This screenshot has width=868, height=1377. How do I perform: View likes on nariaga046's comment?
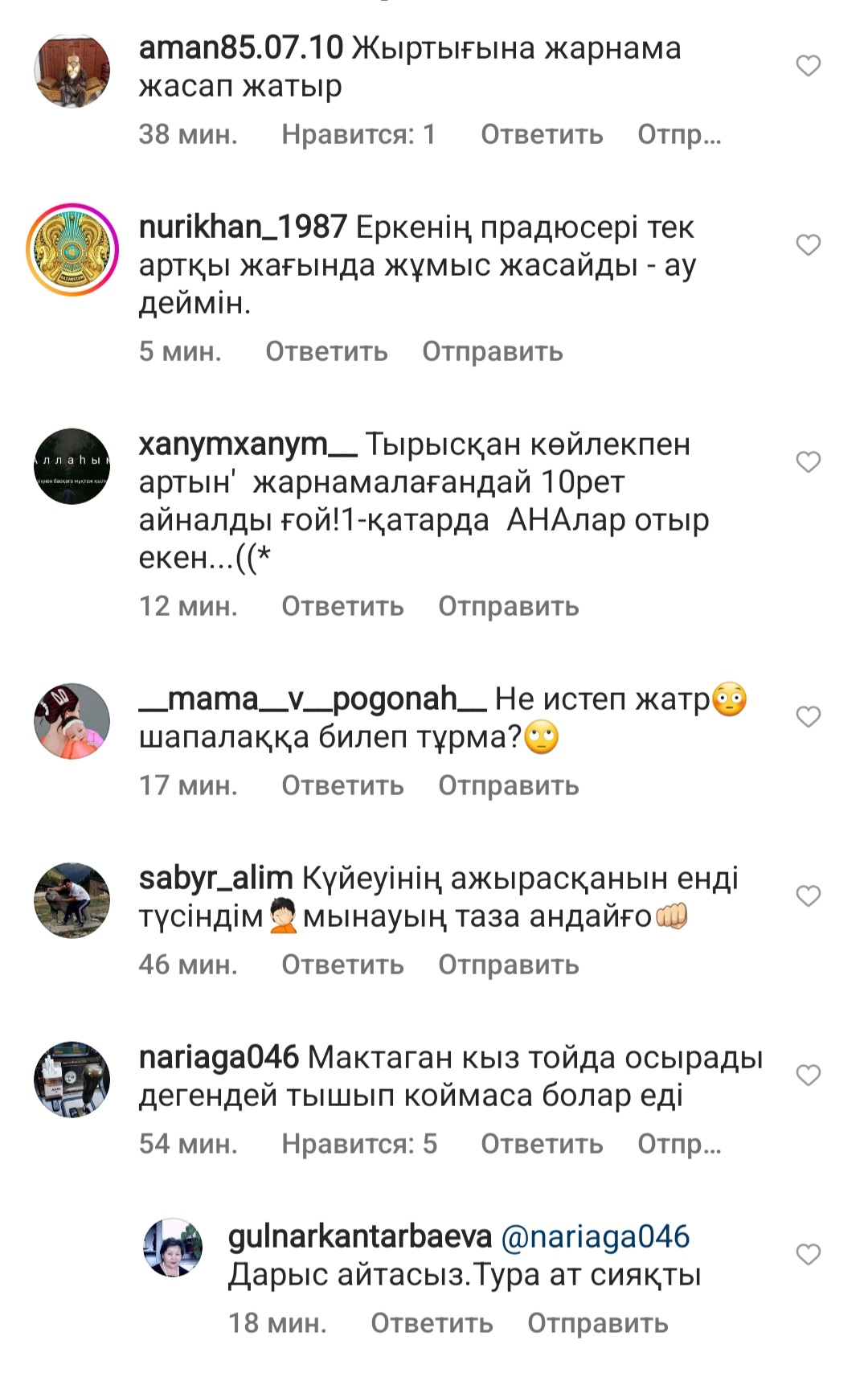tap(359, 1144)
